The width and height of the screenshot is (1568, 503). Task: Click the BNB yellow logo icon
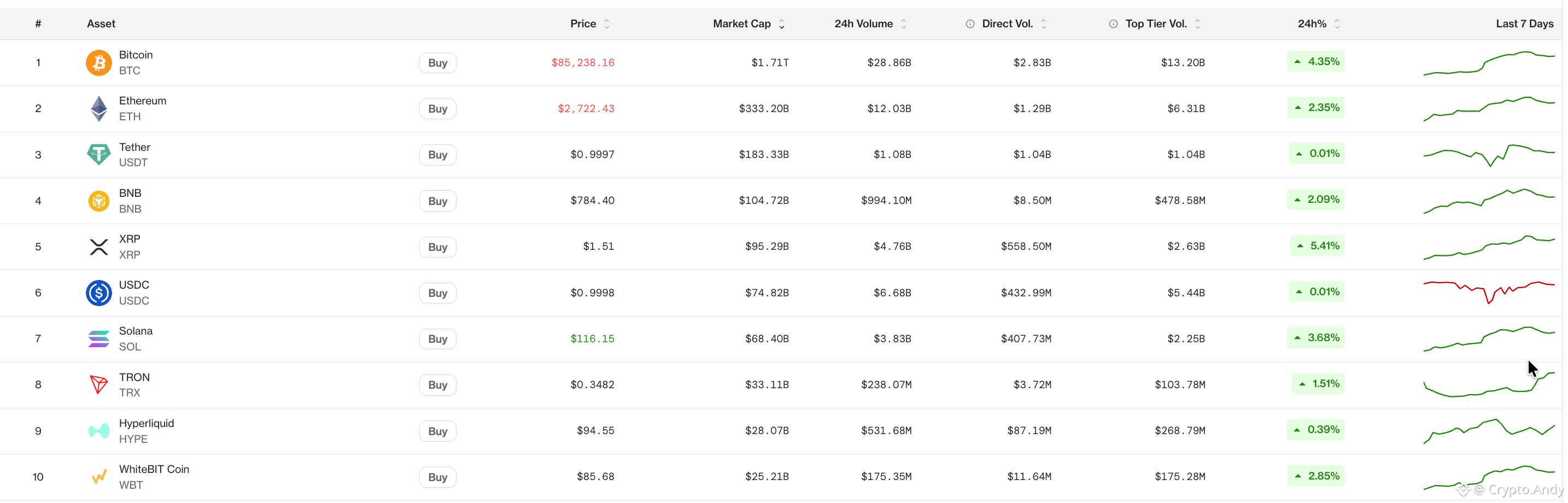(x=98, y=201)
